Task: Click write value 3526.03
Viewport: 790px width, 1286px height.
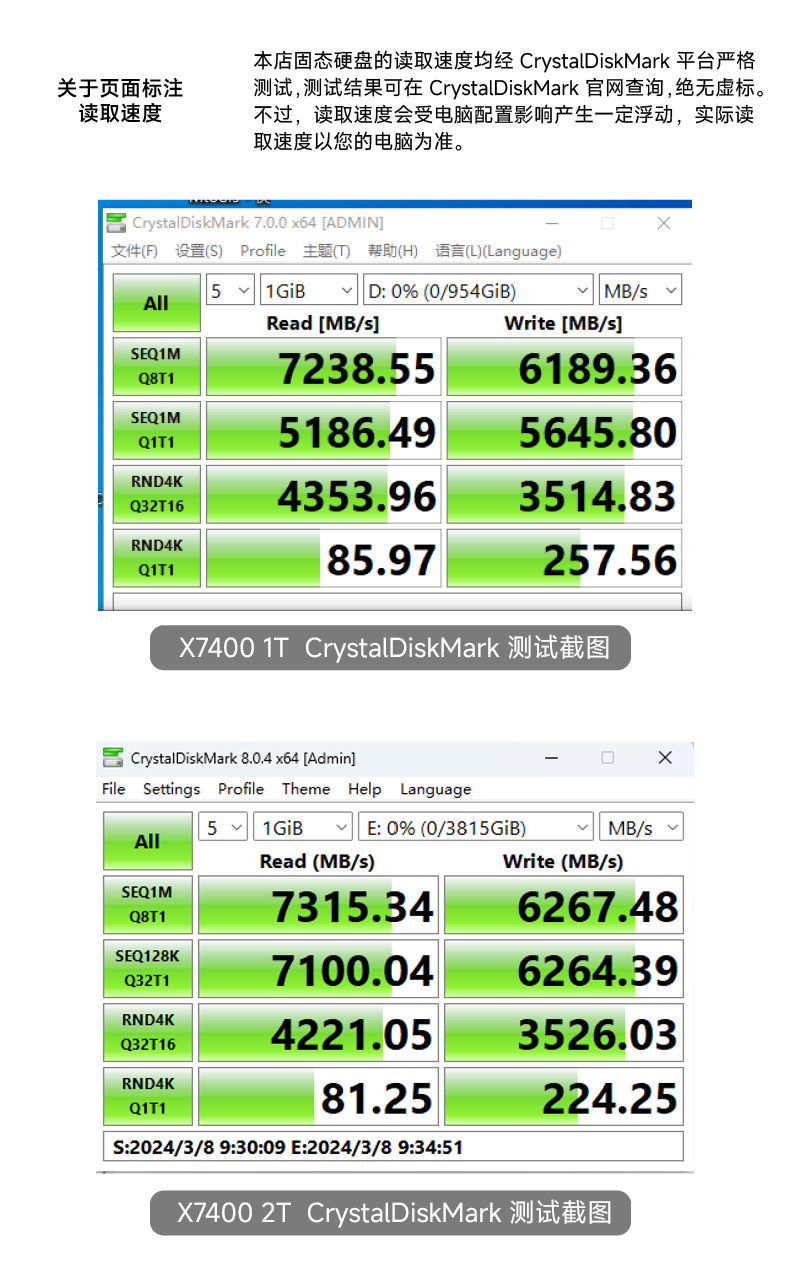Action: click(x=564, y=1034)
